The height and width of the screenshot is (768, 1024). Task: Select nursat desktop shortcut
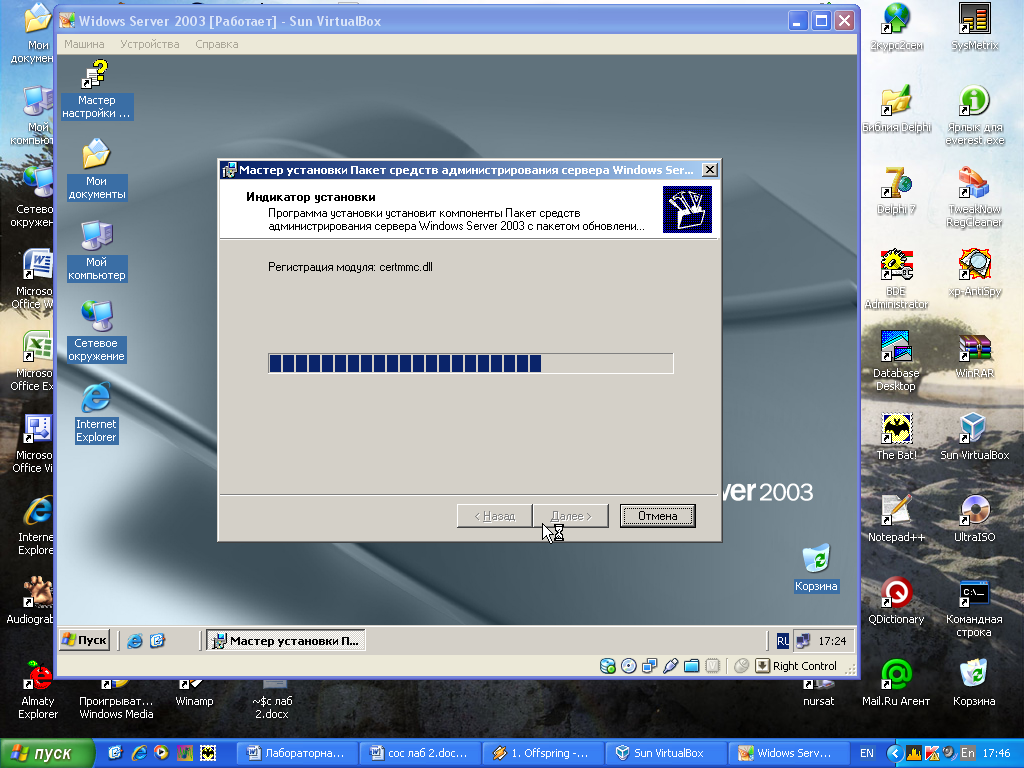(x=818, y=692)
